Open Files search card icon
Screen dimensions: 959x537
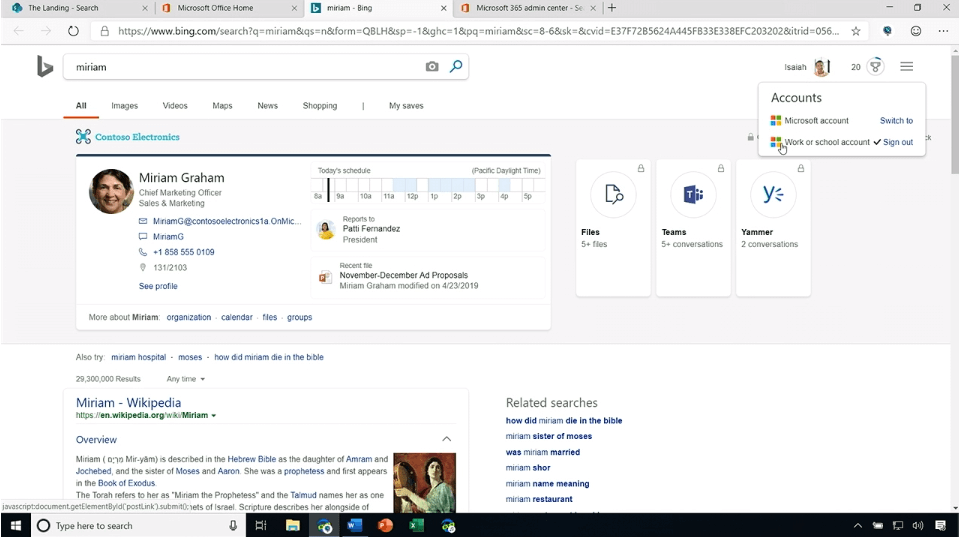613,194
